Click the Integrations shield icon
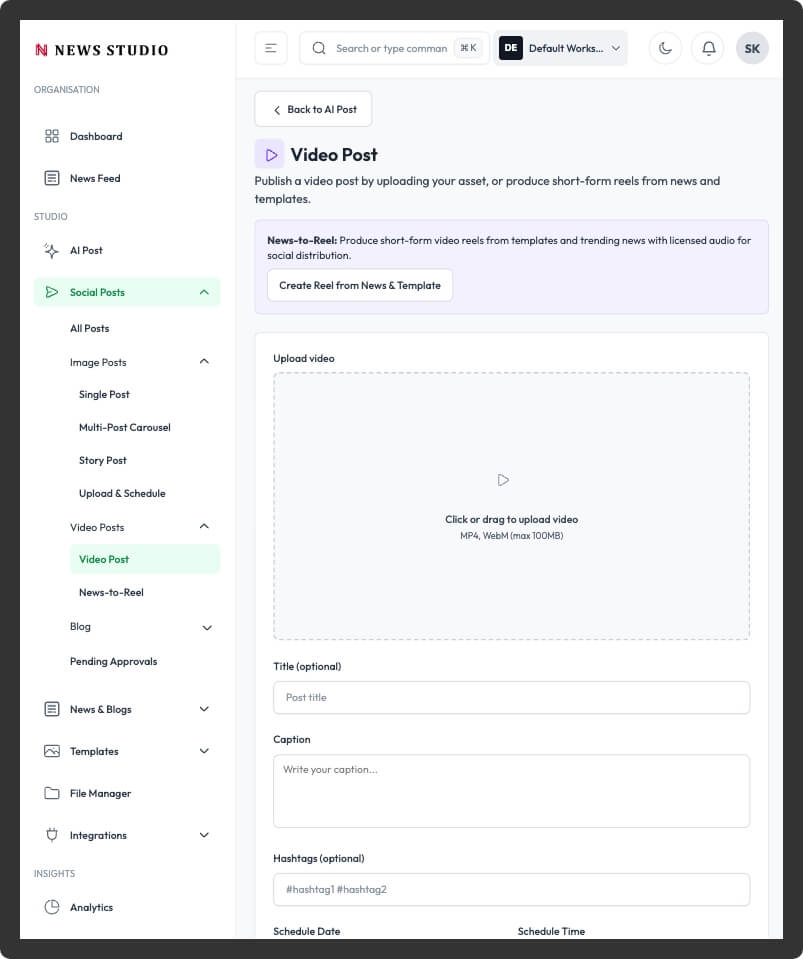 tap(52, 835)
